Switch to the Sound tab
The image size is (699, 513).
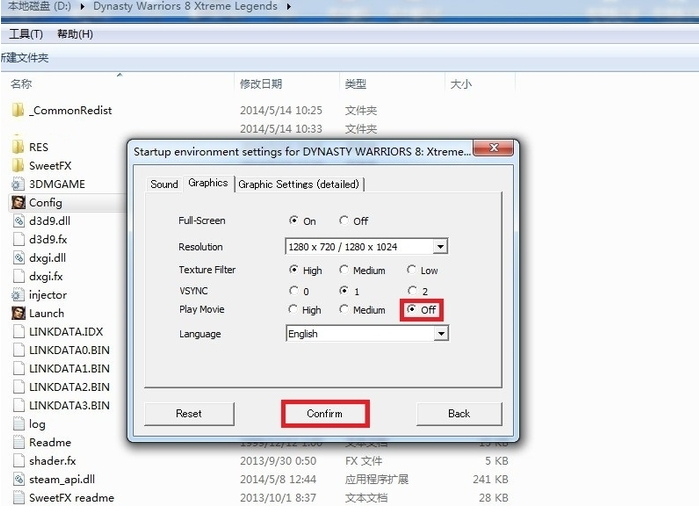tap(164, 184)
